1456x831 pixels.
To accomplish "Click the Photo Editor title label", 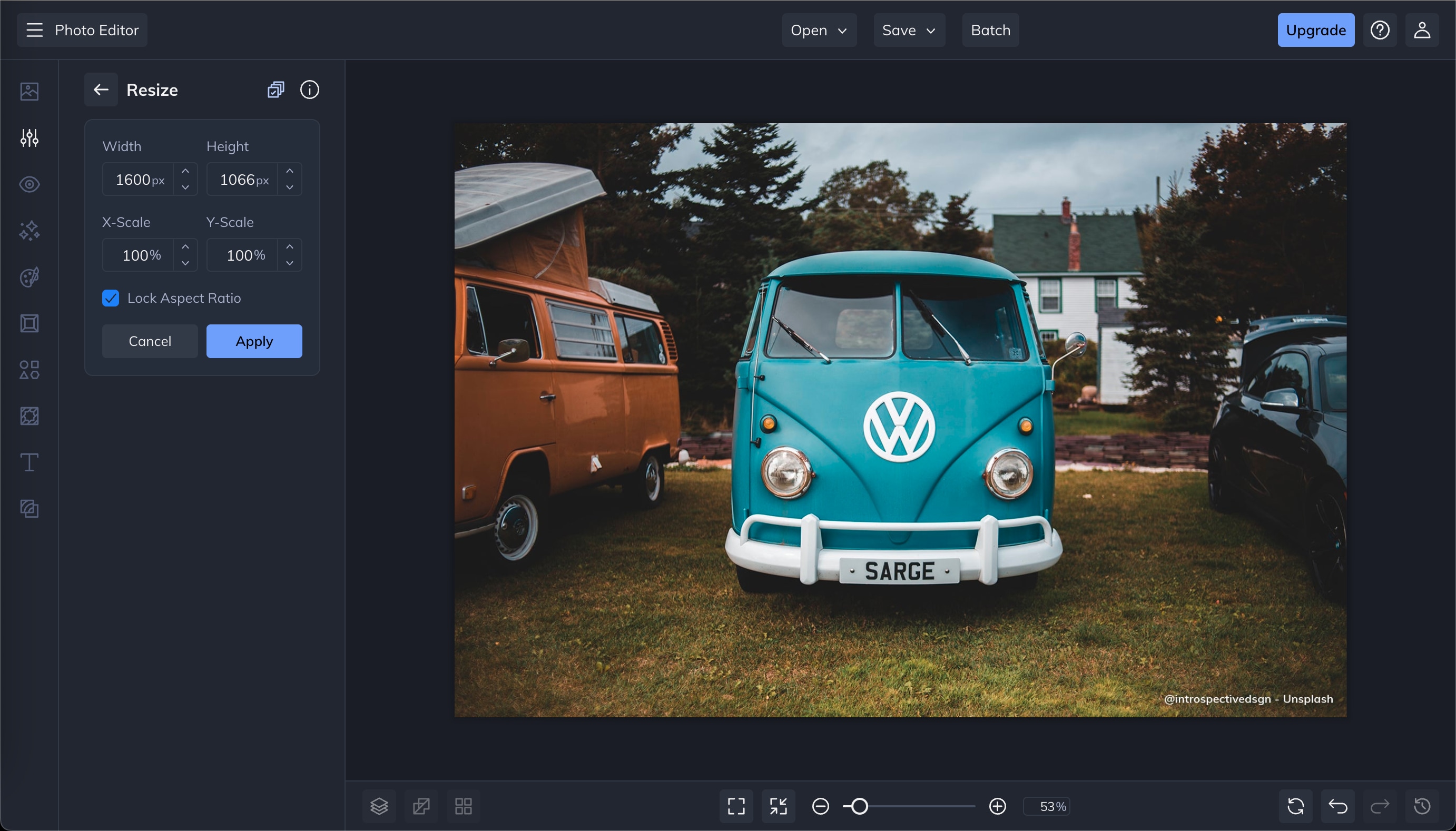I will pyautogui.click(x=96, y=29).
